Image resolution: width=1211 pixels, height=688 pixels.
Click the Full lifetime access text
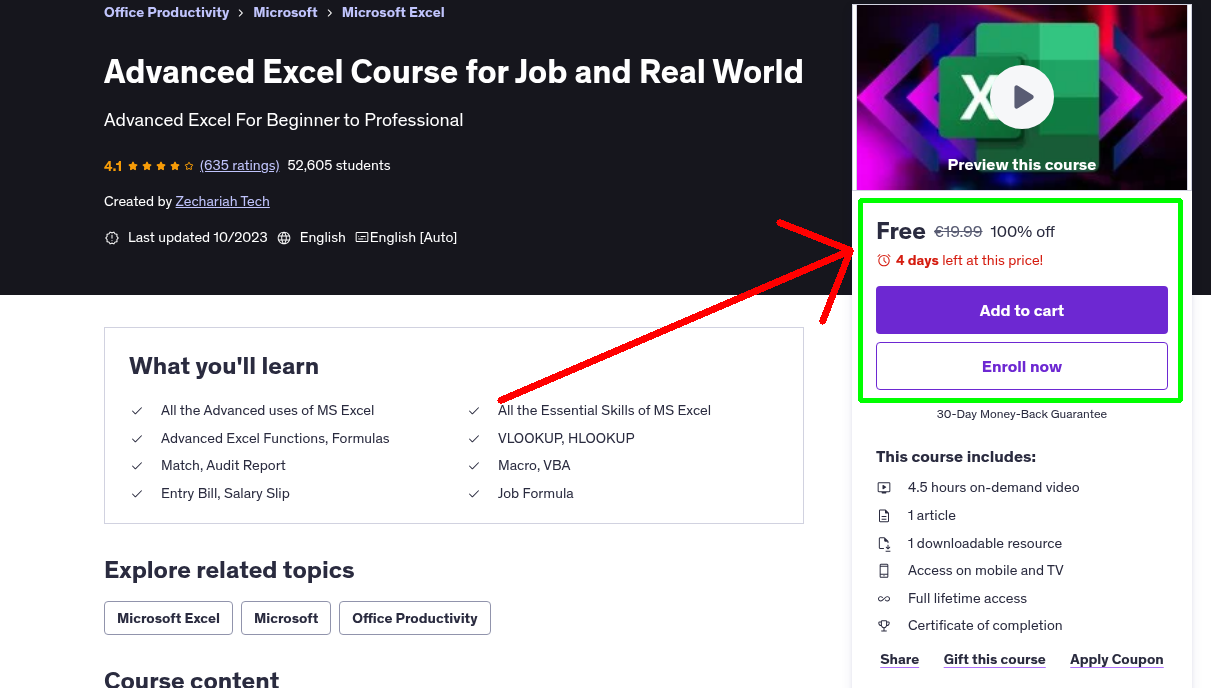(967, 599)
